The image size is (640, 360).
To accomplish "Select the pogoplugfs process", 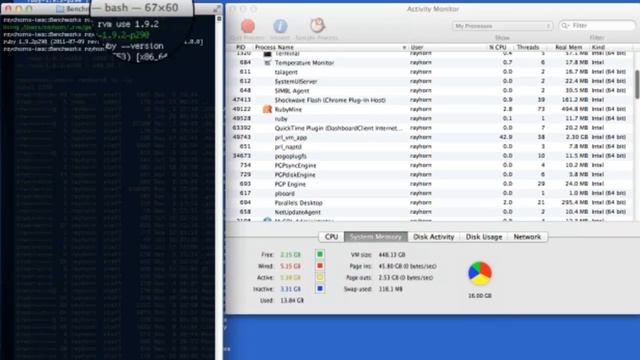I will 291,156.
